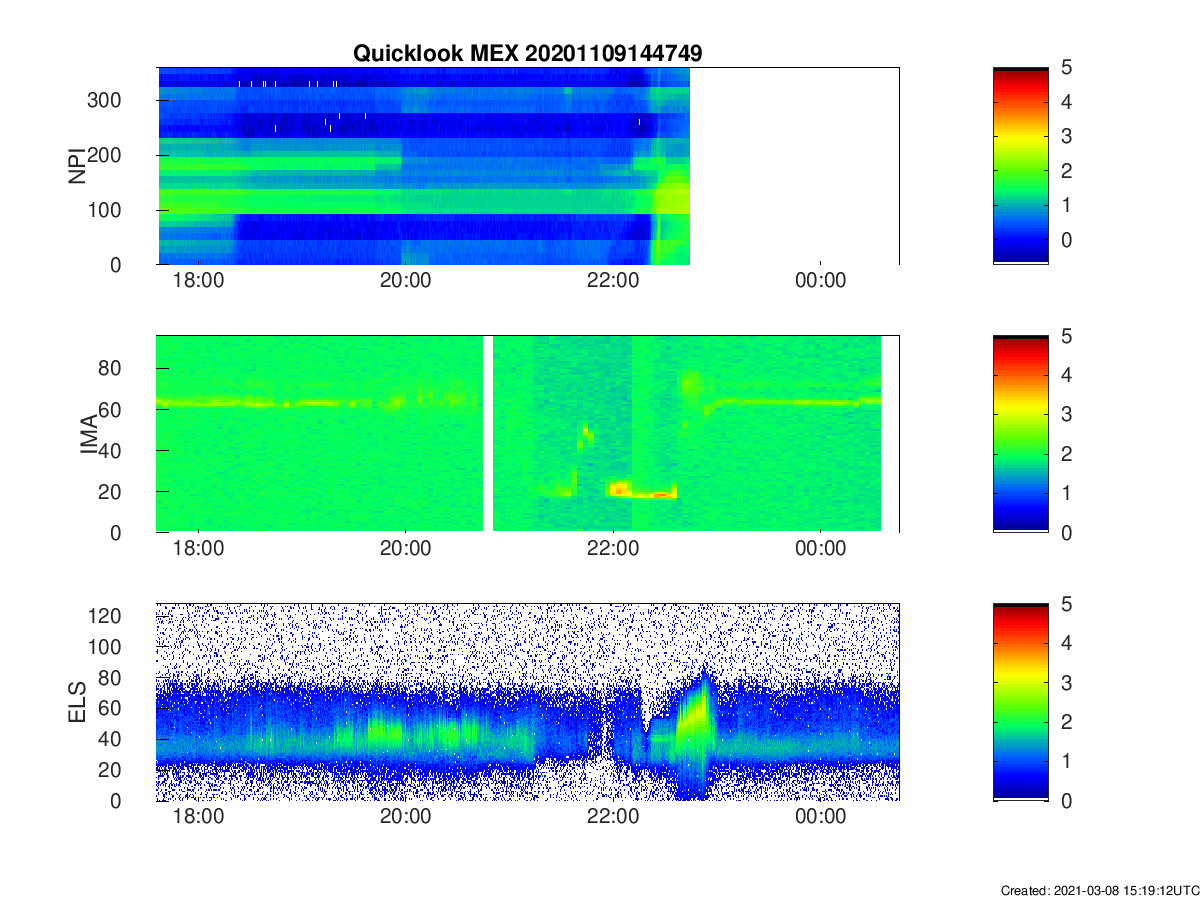
Task: Click 22:00 under the IMA panel
Action: pos(612,549)
